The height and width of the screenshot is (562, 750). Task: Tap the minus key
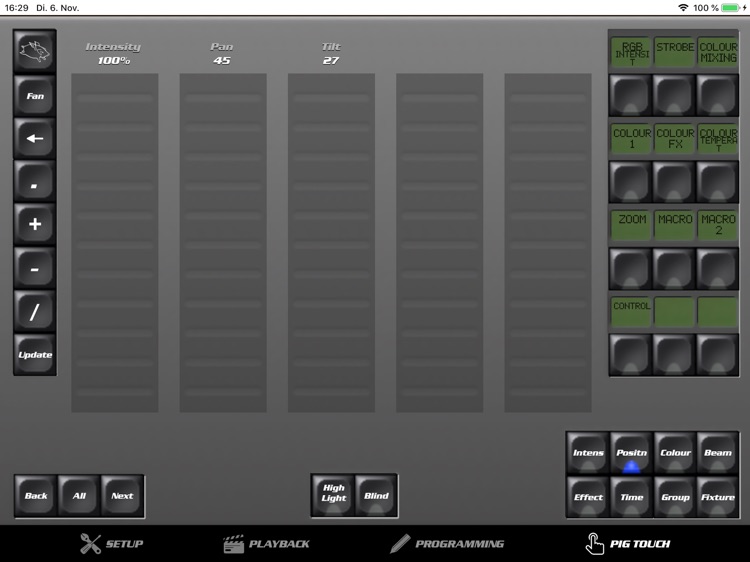tap(34, 268)
